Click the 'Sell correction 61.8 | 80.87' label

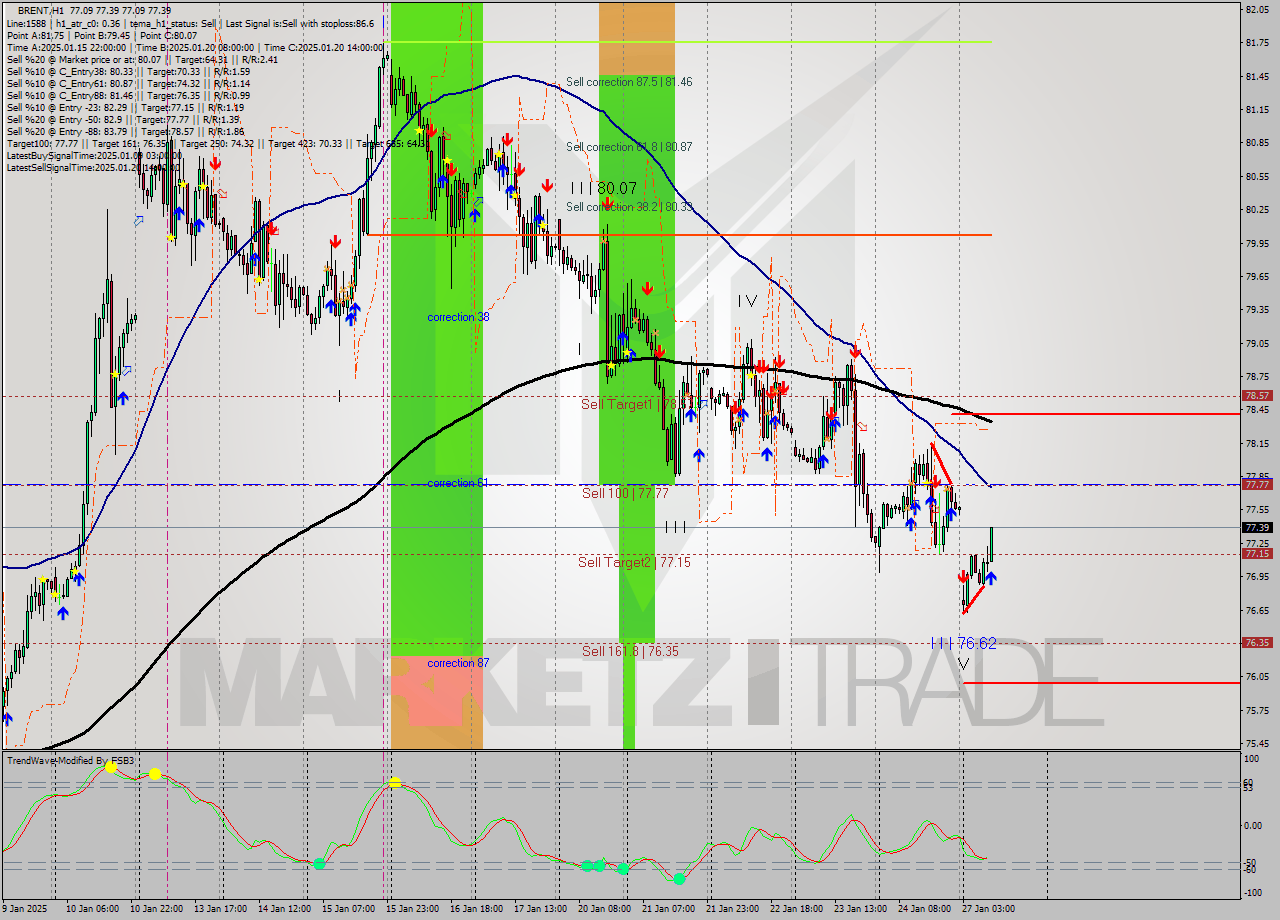pos(628,146)
